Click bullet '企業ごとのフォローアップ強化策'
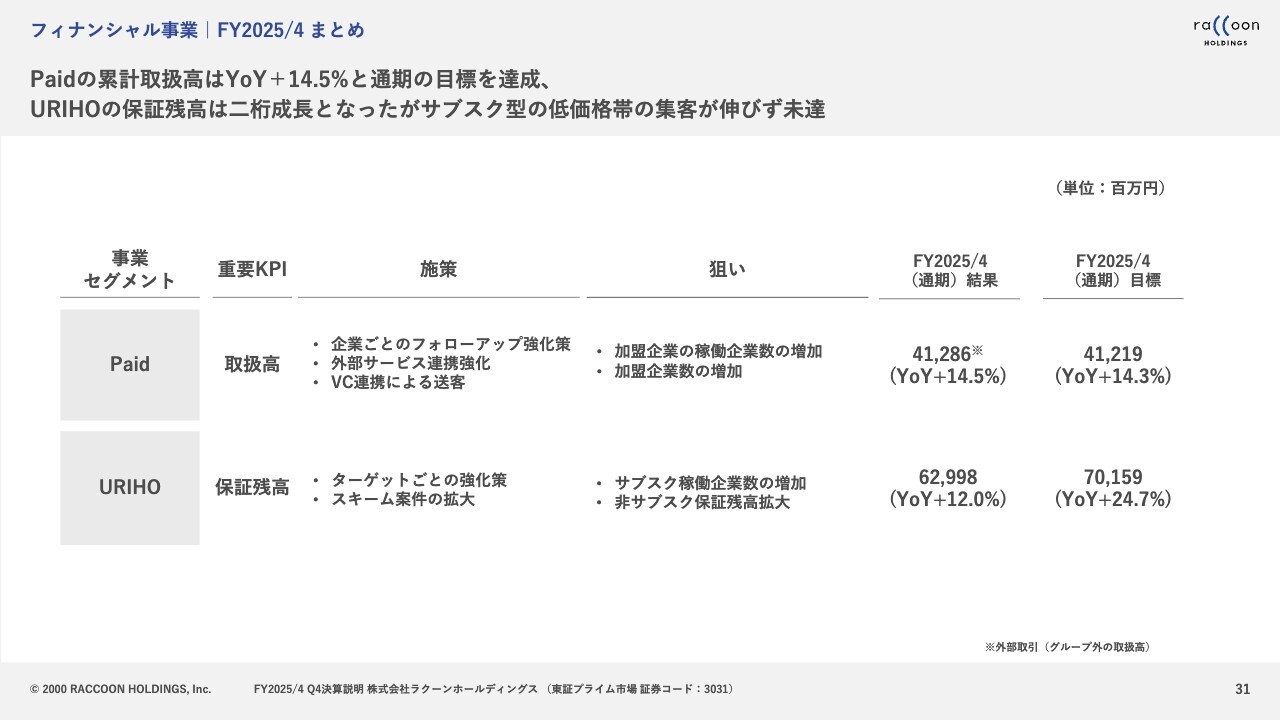 (x=450, y=344)
